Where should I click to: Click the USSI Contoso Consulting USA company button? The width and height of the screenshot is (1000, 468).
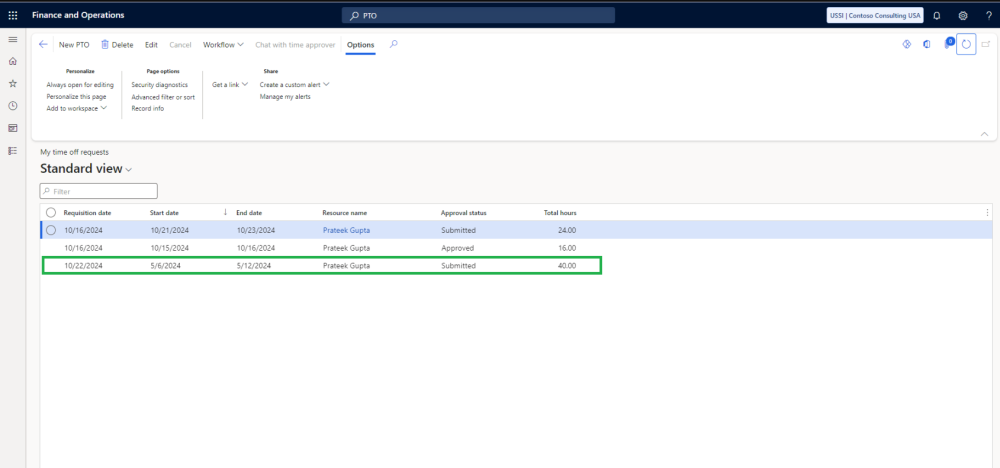(x=875, y=15)
